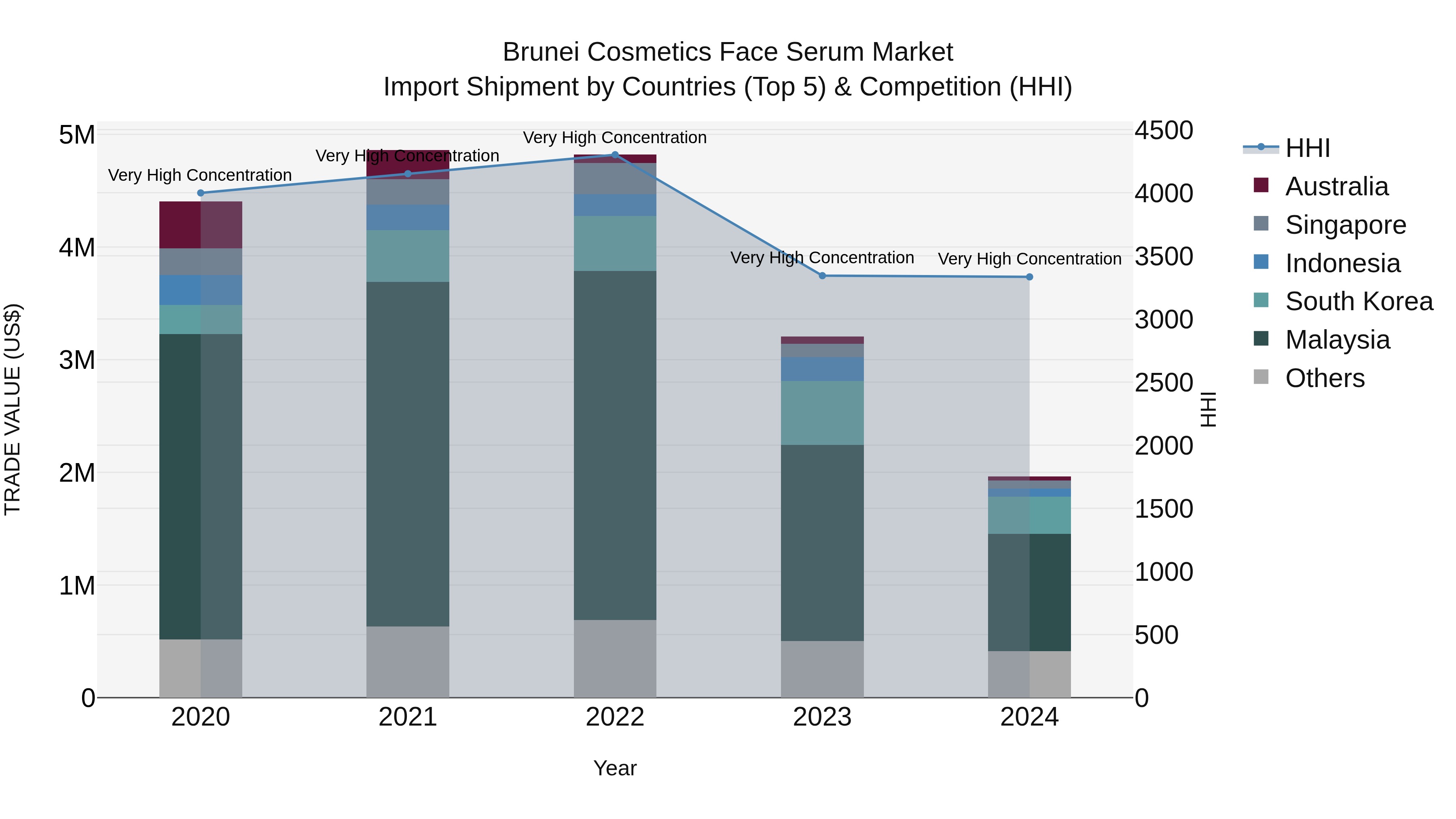Click the 2022 HHI data point

tap(615, 154)
